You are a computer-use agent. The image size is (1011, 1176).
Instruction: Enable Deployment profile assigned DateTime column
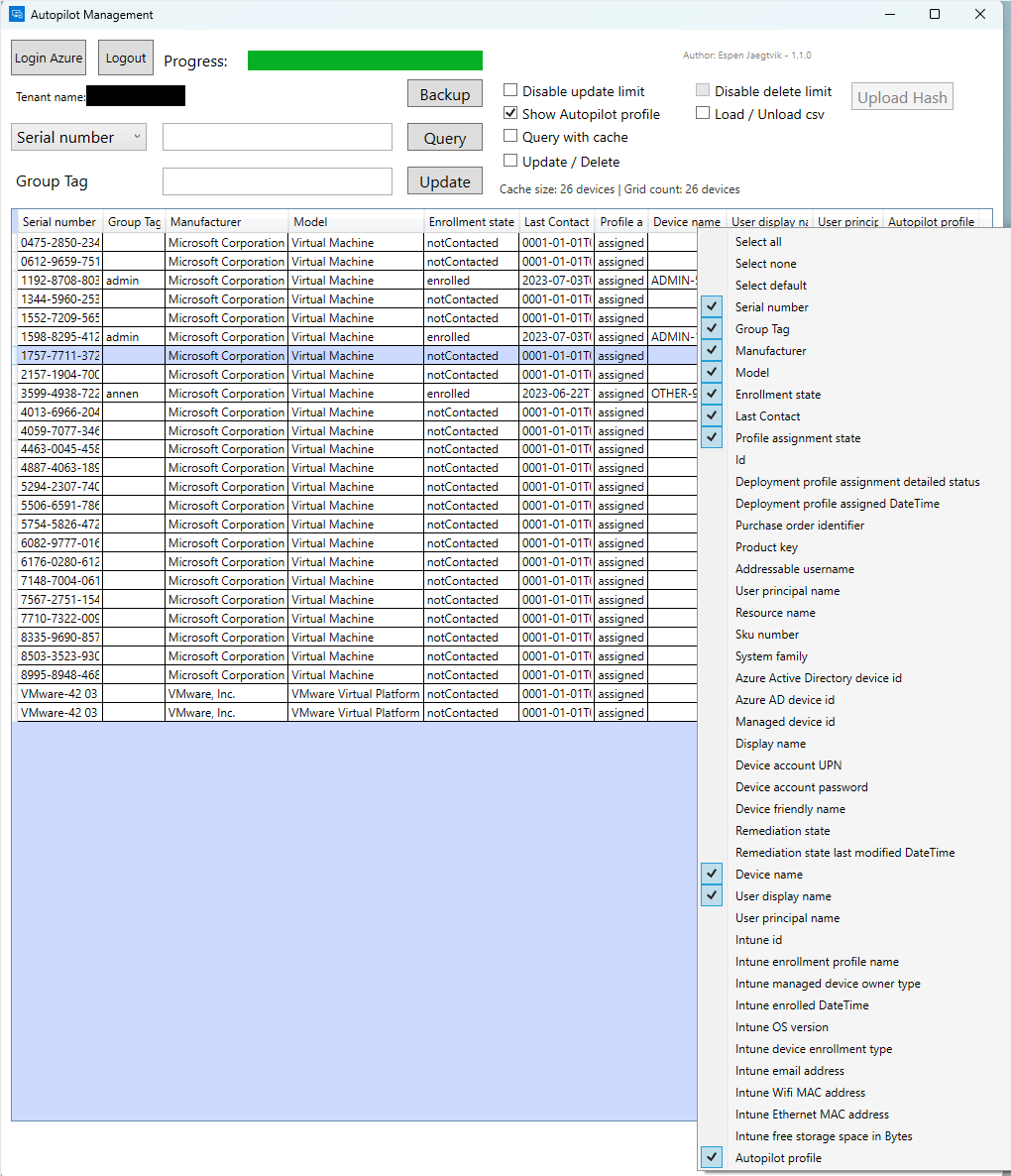click(838, 504)
